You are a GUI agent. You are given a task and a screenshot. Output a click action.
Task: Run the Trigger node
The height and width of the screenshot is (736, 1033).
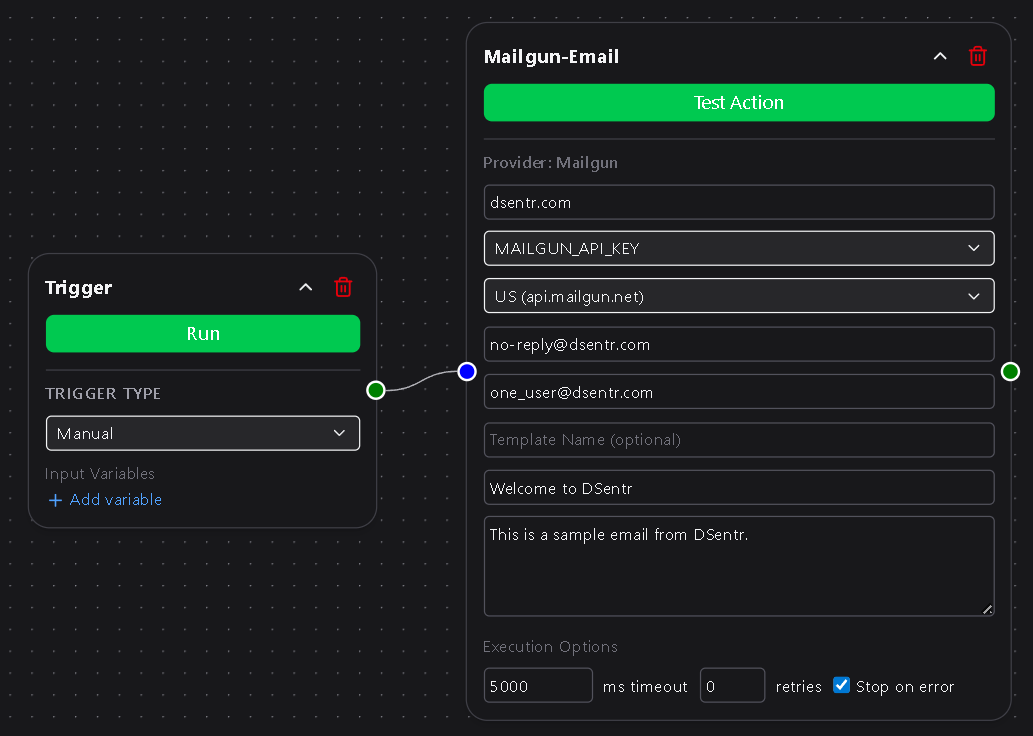[203, 333]
